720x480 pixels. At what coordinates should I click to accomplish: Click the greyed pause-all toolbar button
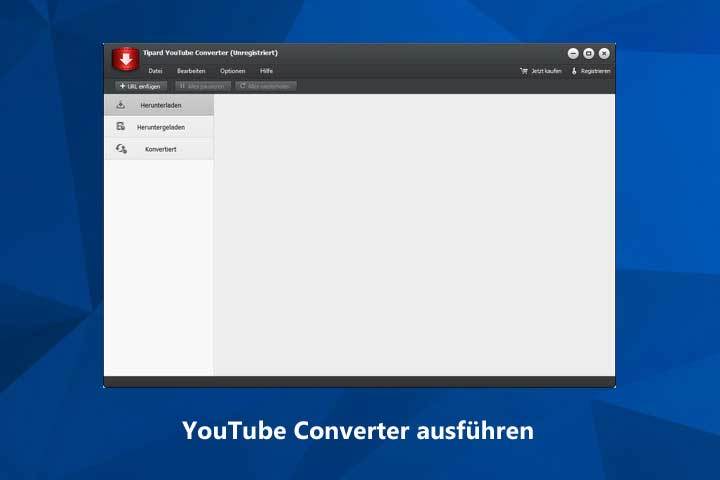[202, 86]
